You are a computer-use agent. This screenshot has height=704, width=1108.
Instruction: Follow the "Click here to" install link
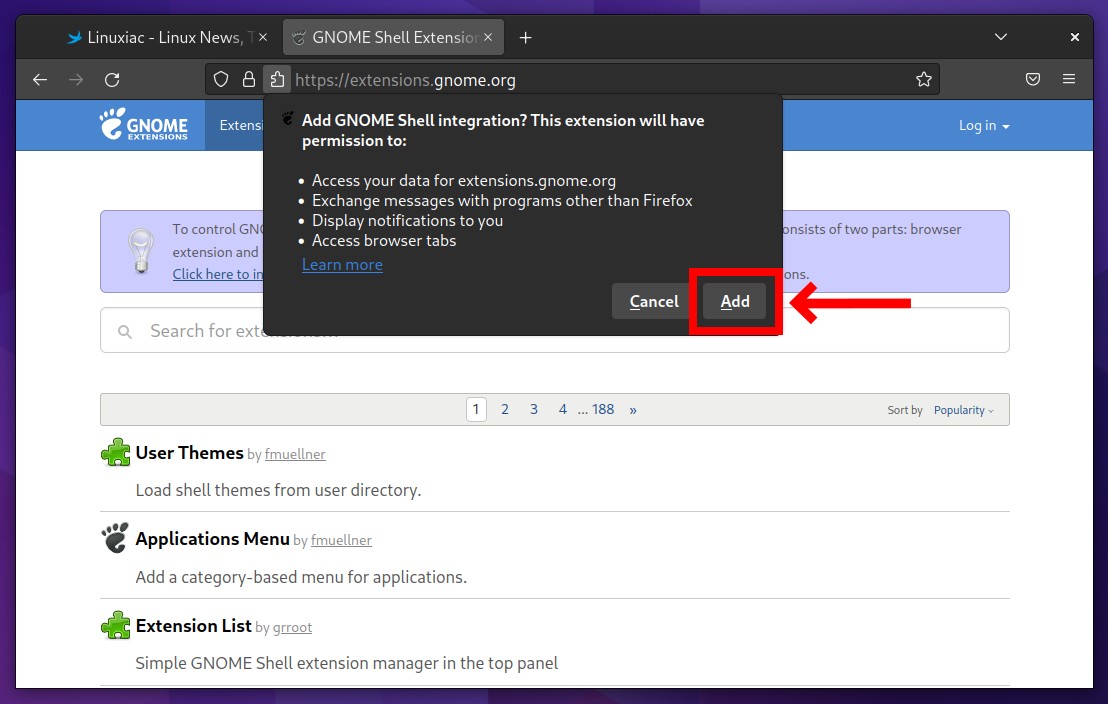pos(218,274)
